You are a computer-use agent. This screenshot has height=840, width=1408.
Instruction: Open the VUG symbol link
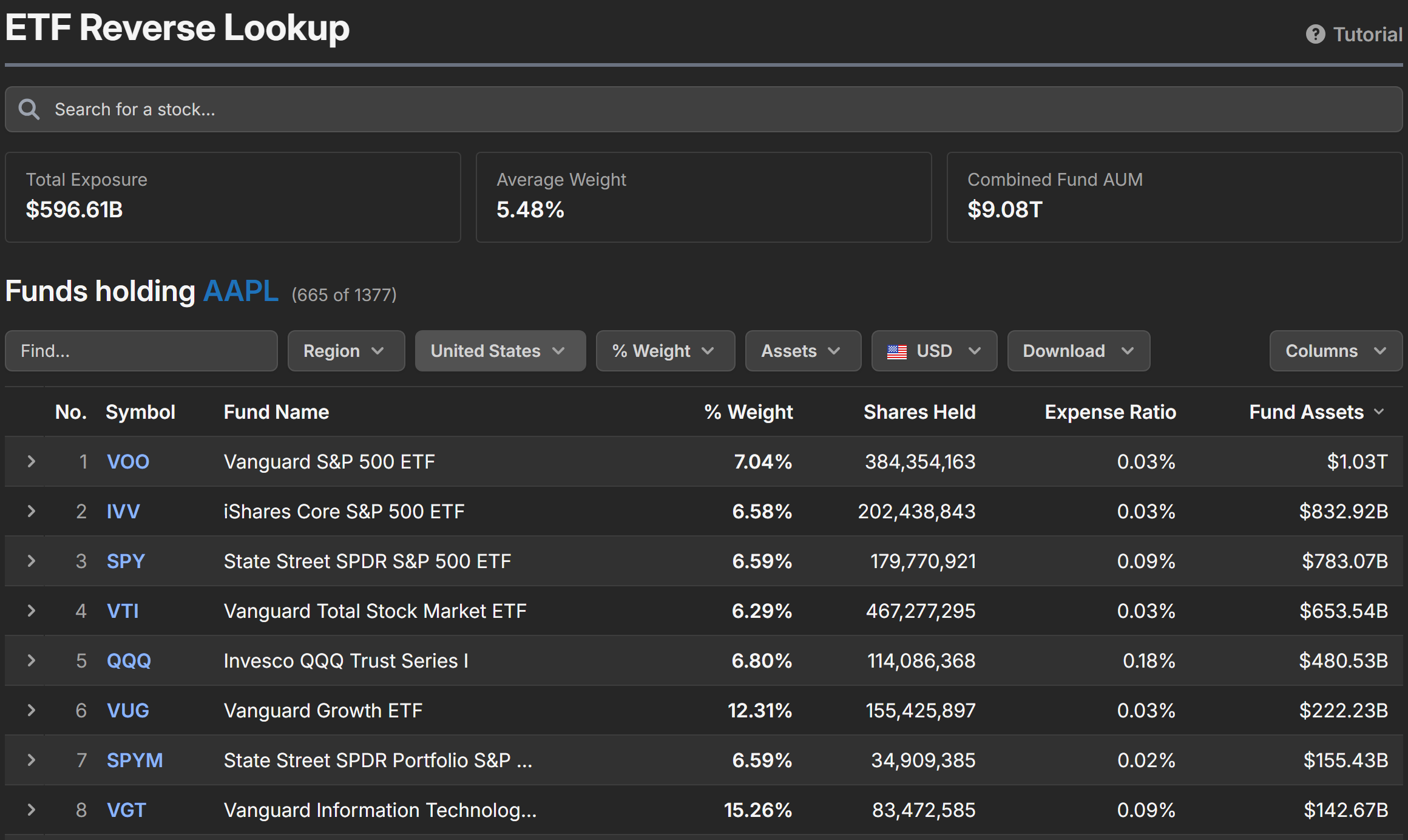pos(128,711)
